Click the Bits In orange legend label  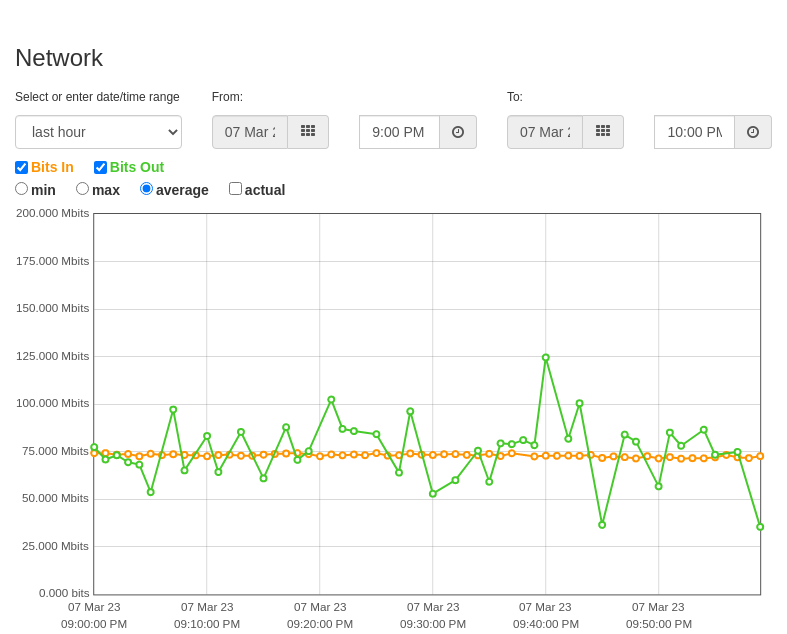pyautogui.click(x=52, y=167)
